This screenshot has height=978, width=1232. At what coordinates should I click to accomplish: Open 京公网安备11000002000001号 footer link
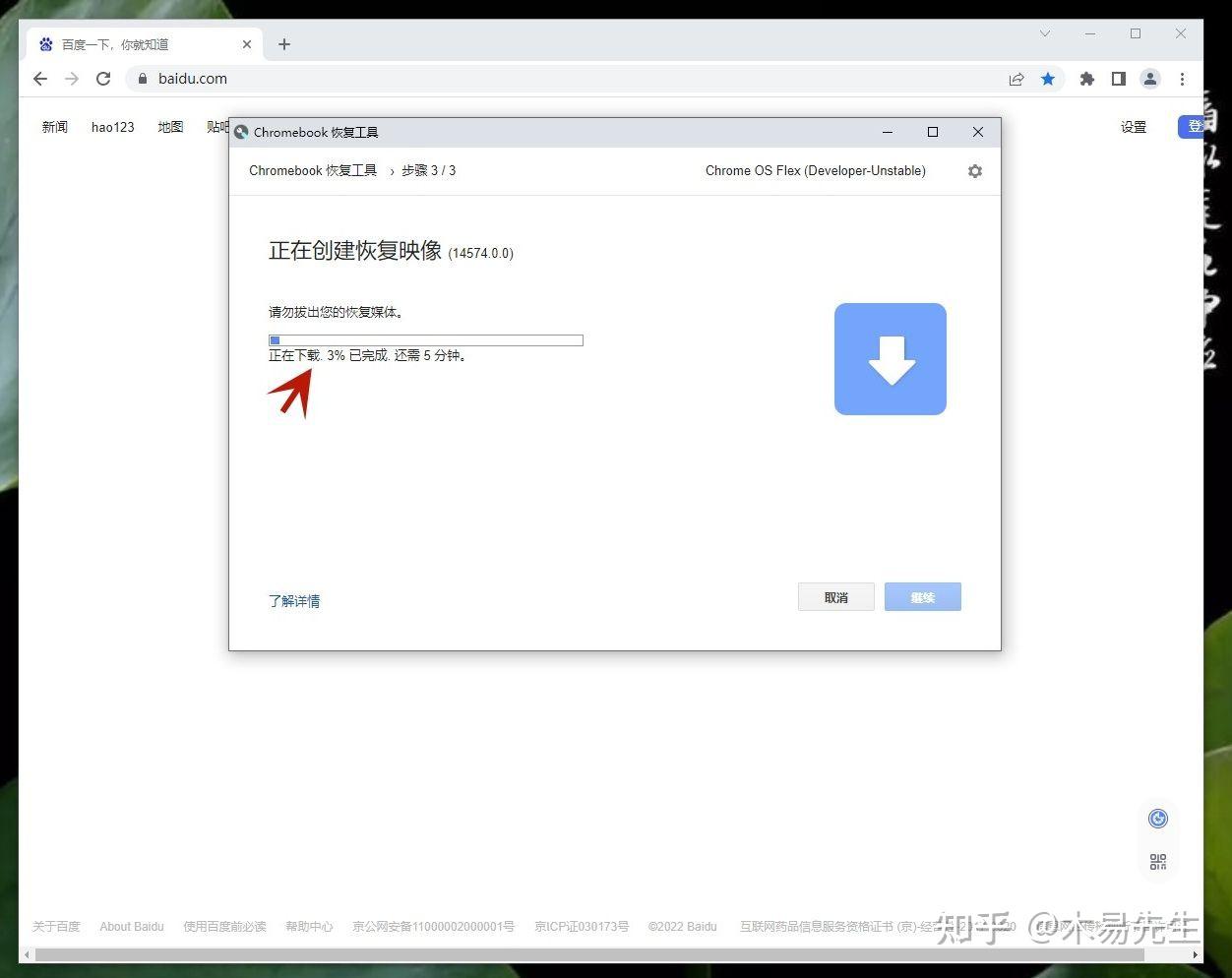(x=433, y=927)
